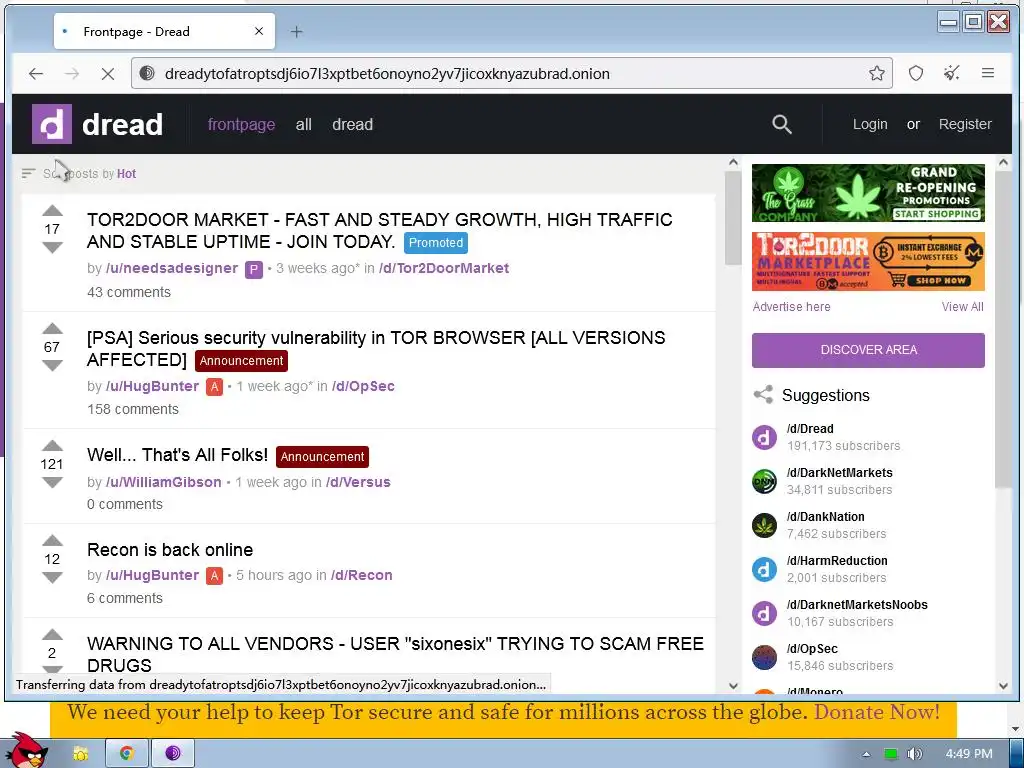The height and width of the screenshot is (768, 1024).
Task: Downvote the TOR2DOOR MARKET post
Action: pyautogui.click(x=52, y=248)
